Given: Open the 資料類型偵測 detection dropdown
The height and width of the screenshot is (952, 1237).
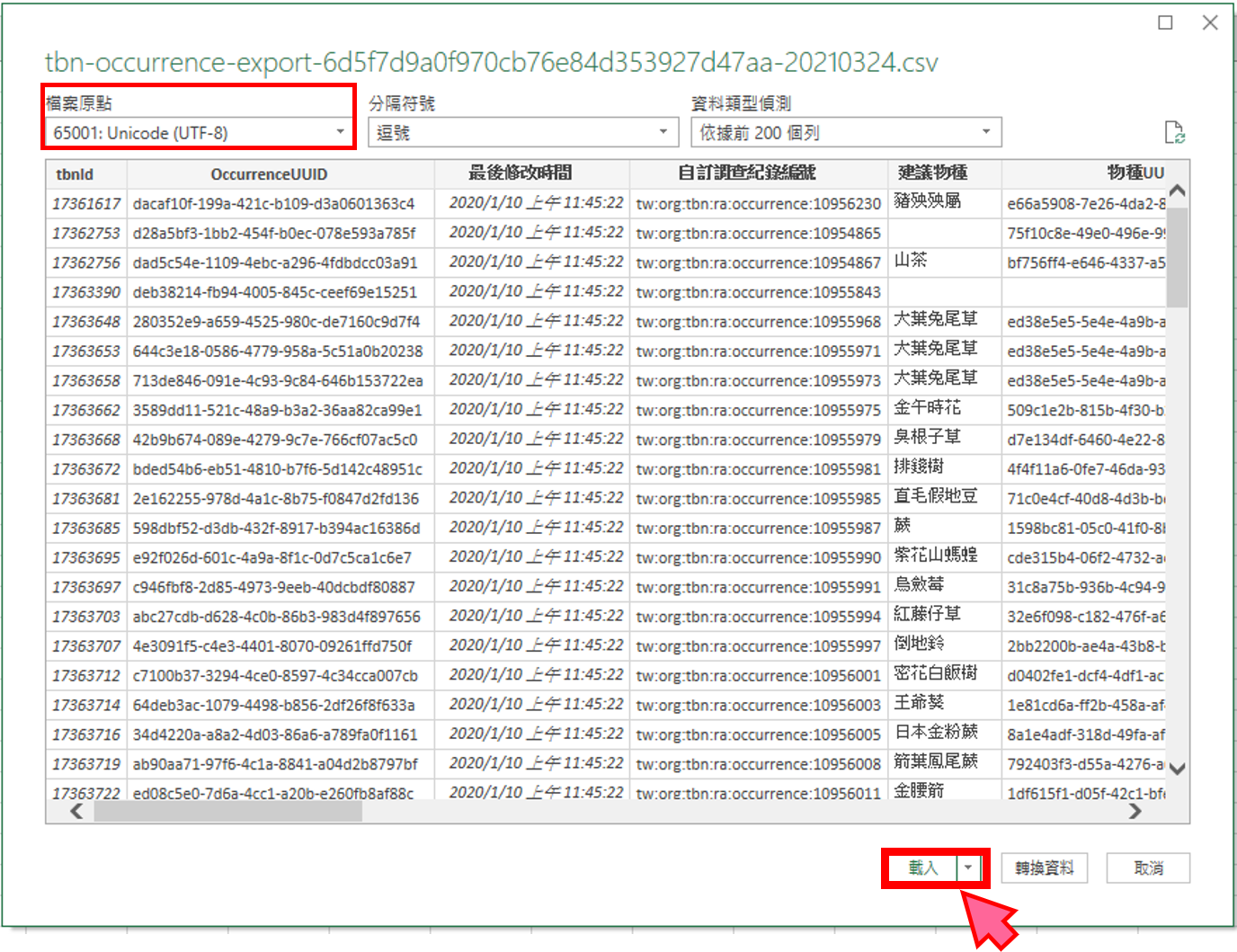Looking at the screenshot, I should click(x=986, y=132).
